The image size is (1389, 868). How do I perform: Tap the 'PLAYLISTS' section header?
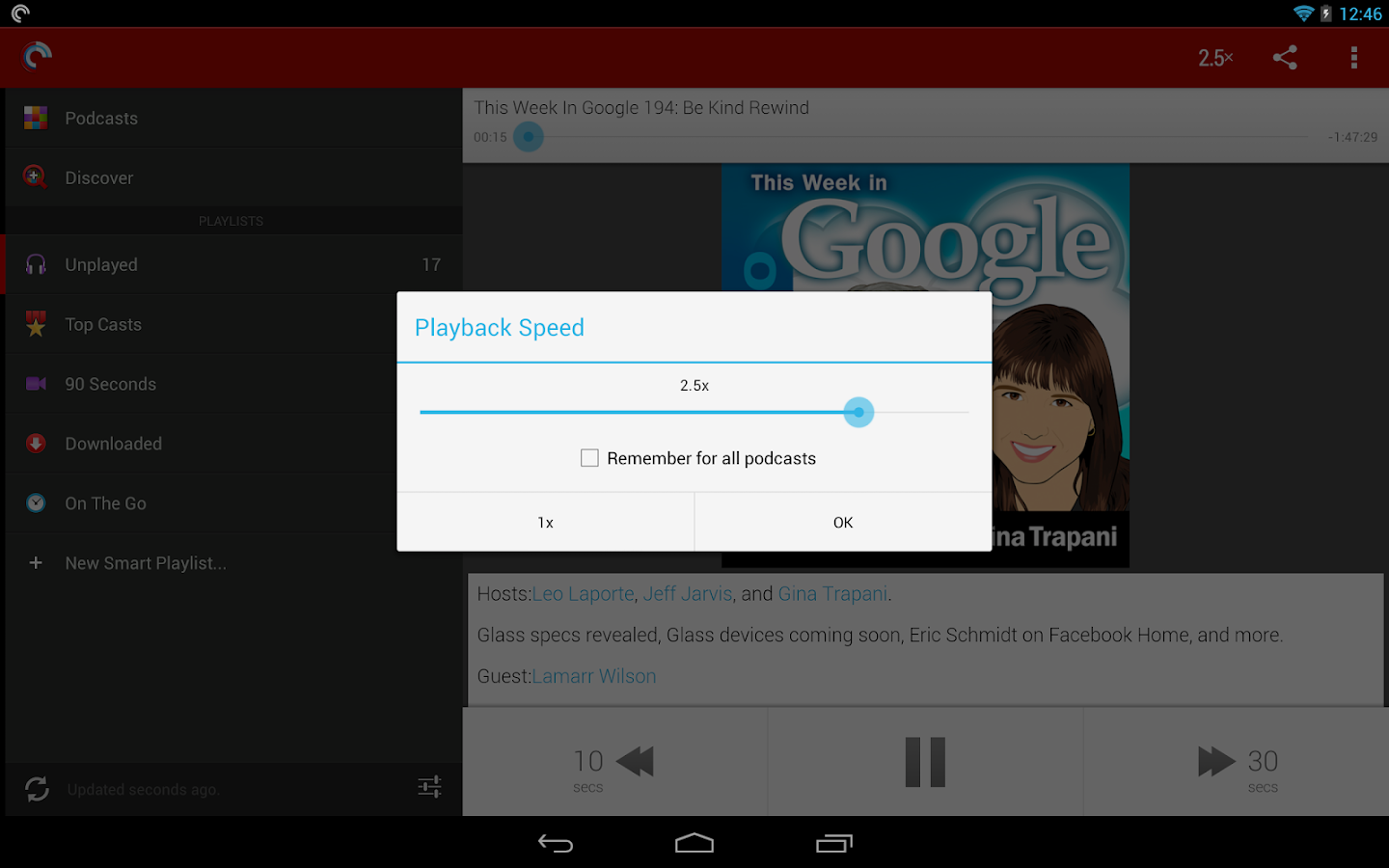231,221
